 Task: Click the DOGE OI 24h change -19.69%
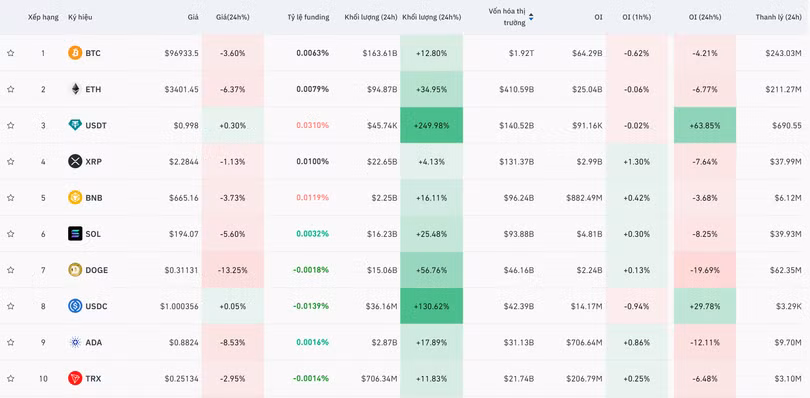(x=705, y=270)
